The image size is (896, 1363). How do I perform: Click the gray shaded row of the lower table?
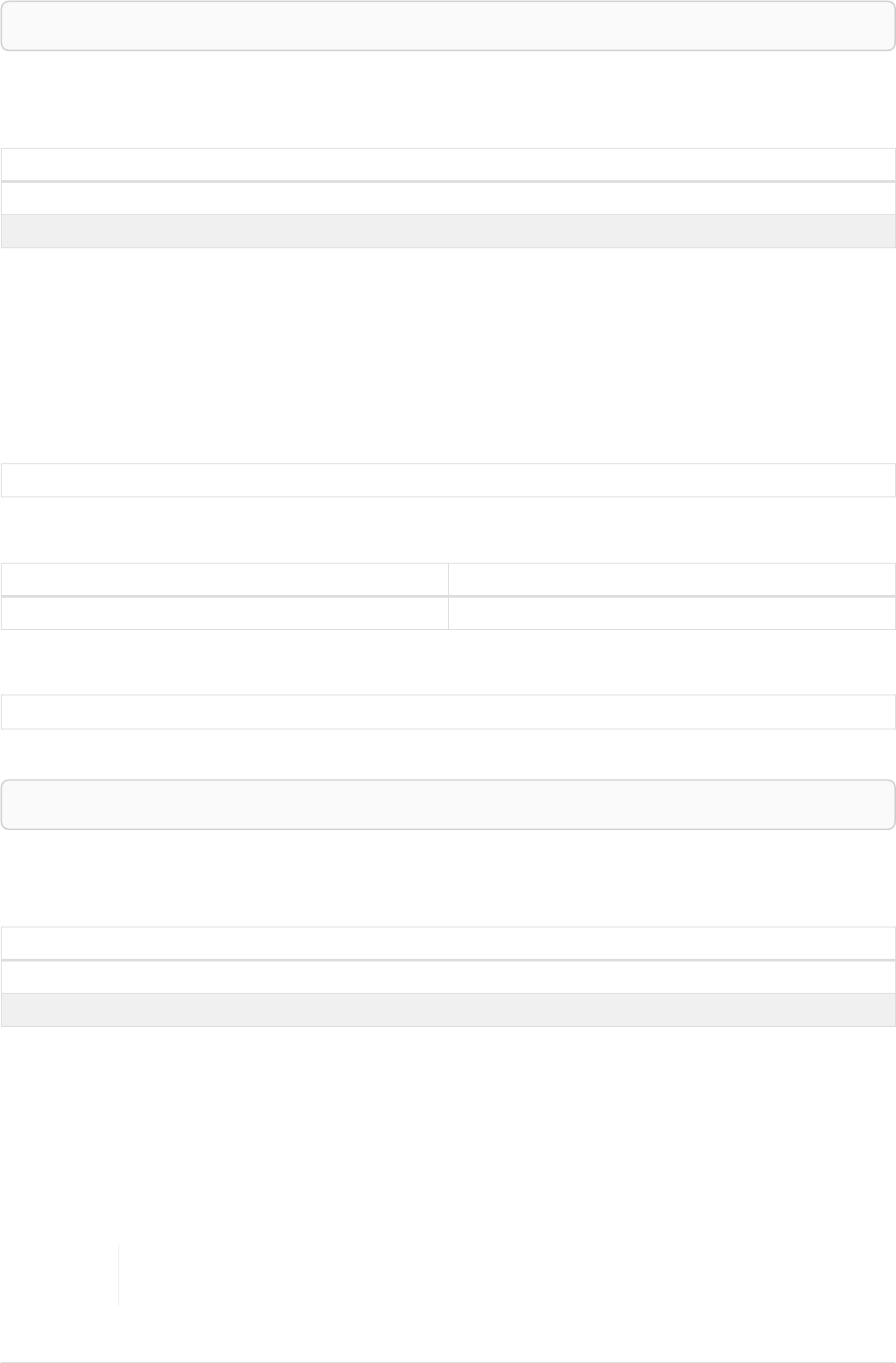[x=448, y=1010]
